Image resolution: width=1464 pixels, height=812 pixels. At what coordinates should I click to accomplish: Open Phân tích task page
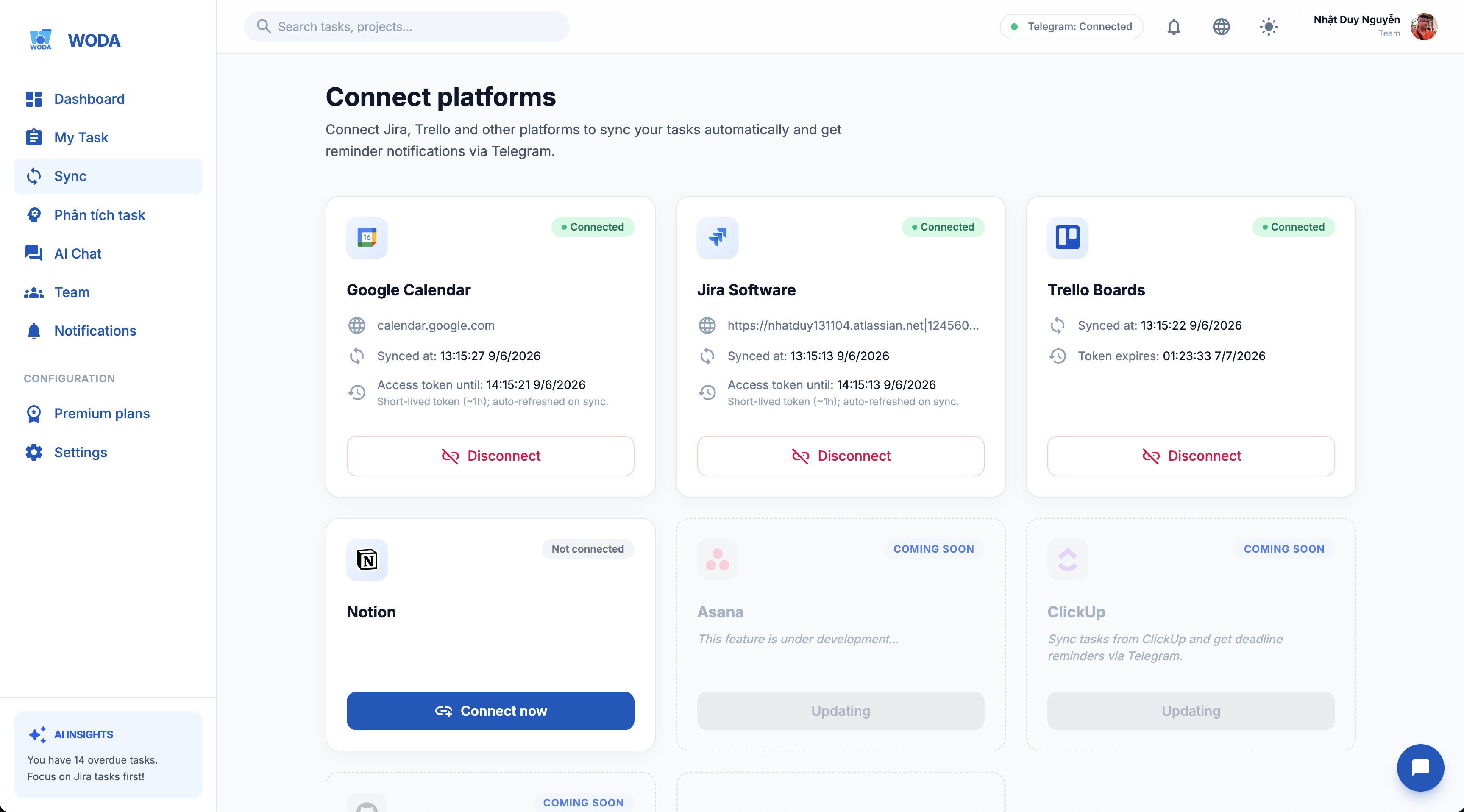coord(108,215)
